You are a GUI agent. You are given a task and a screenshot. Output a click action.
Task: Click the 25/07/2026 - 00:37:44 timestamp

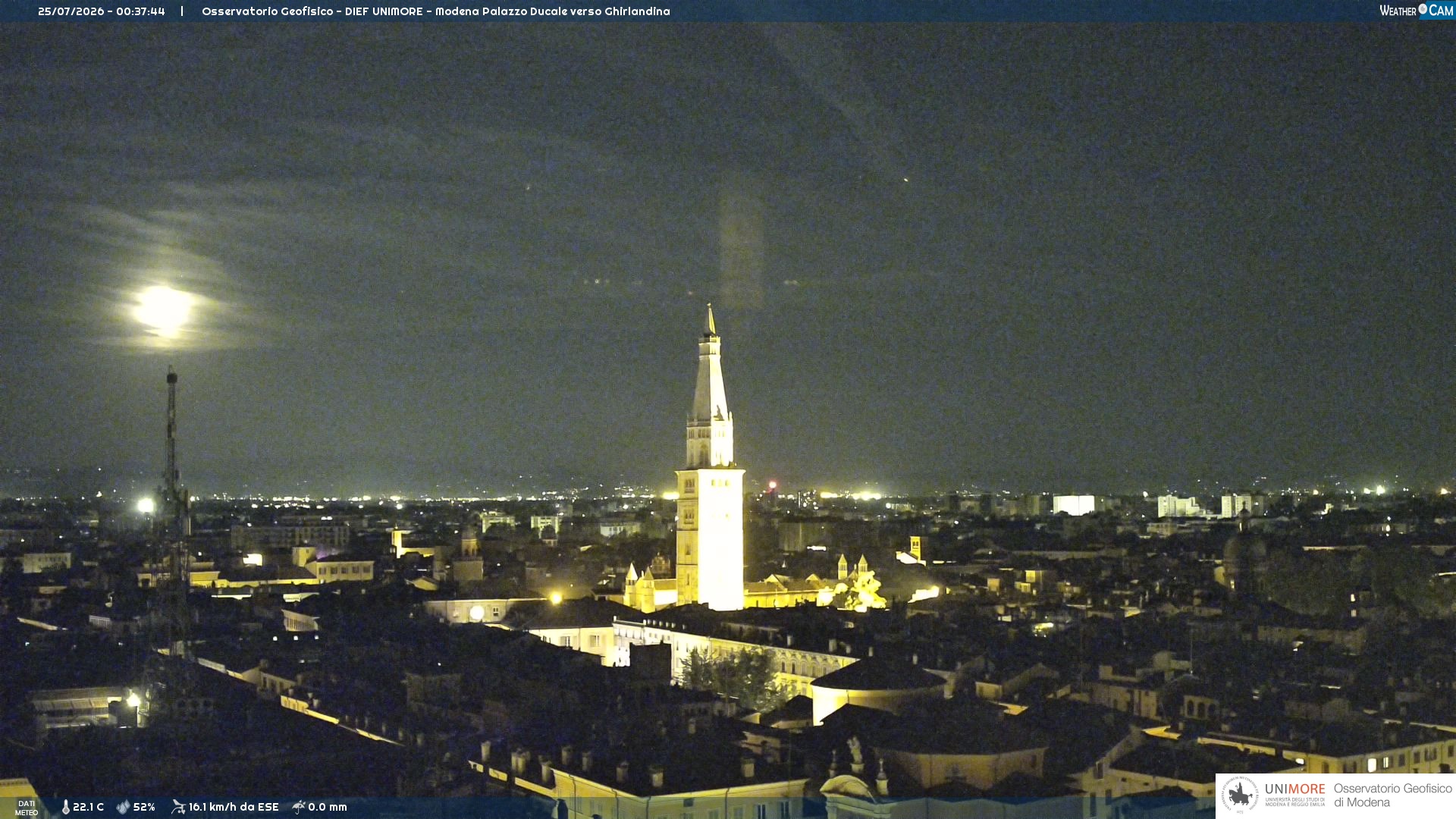coord(102,11)
